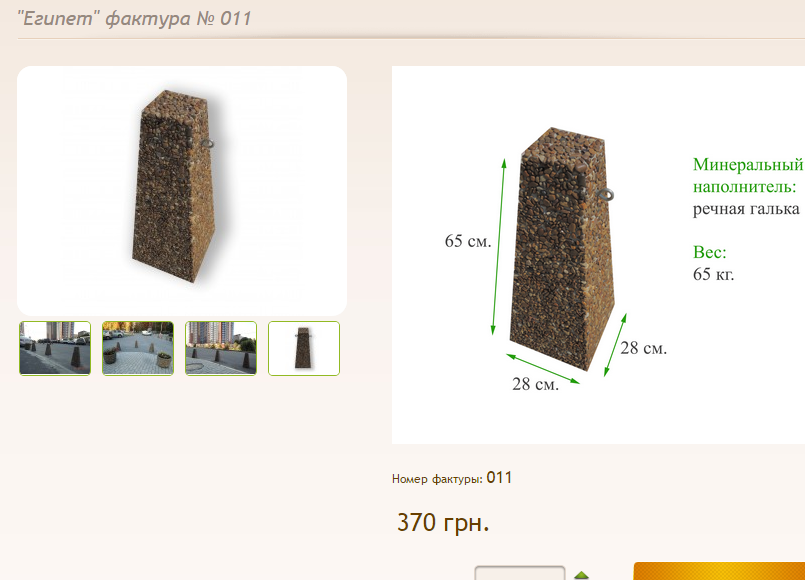Click the 'Номер фактуры: 011' text

(452, 478)
